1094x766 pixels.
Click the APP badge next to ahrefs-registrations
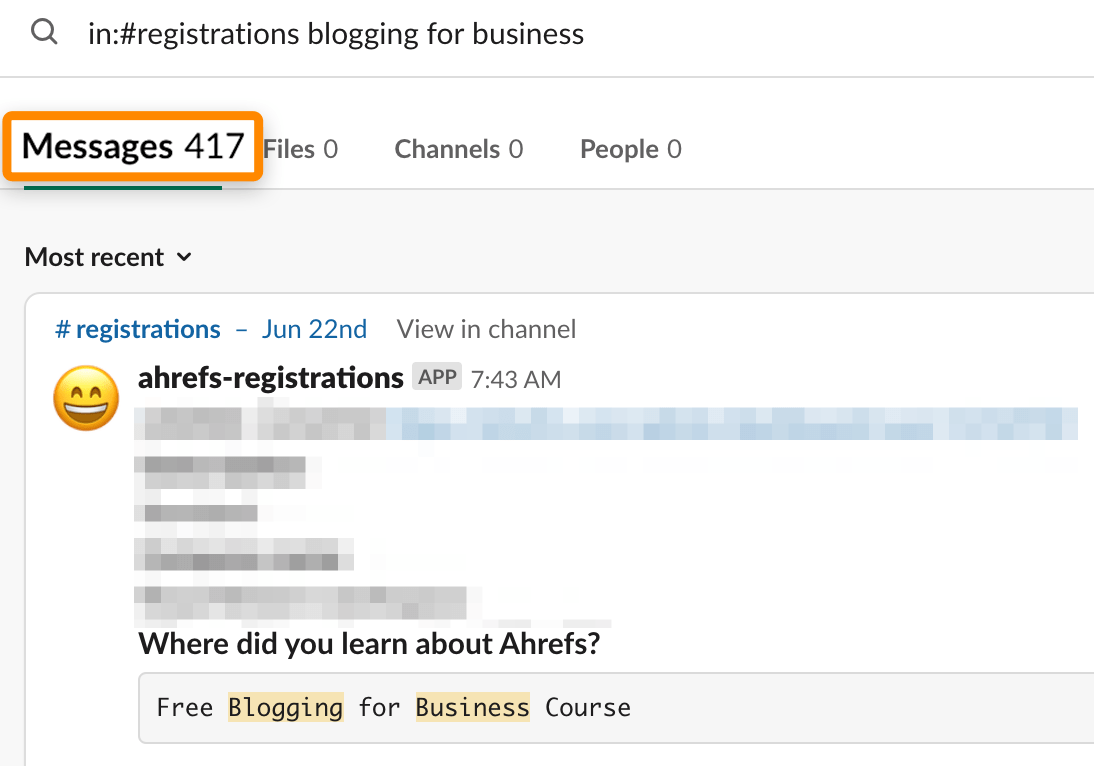tap(437, 376)
